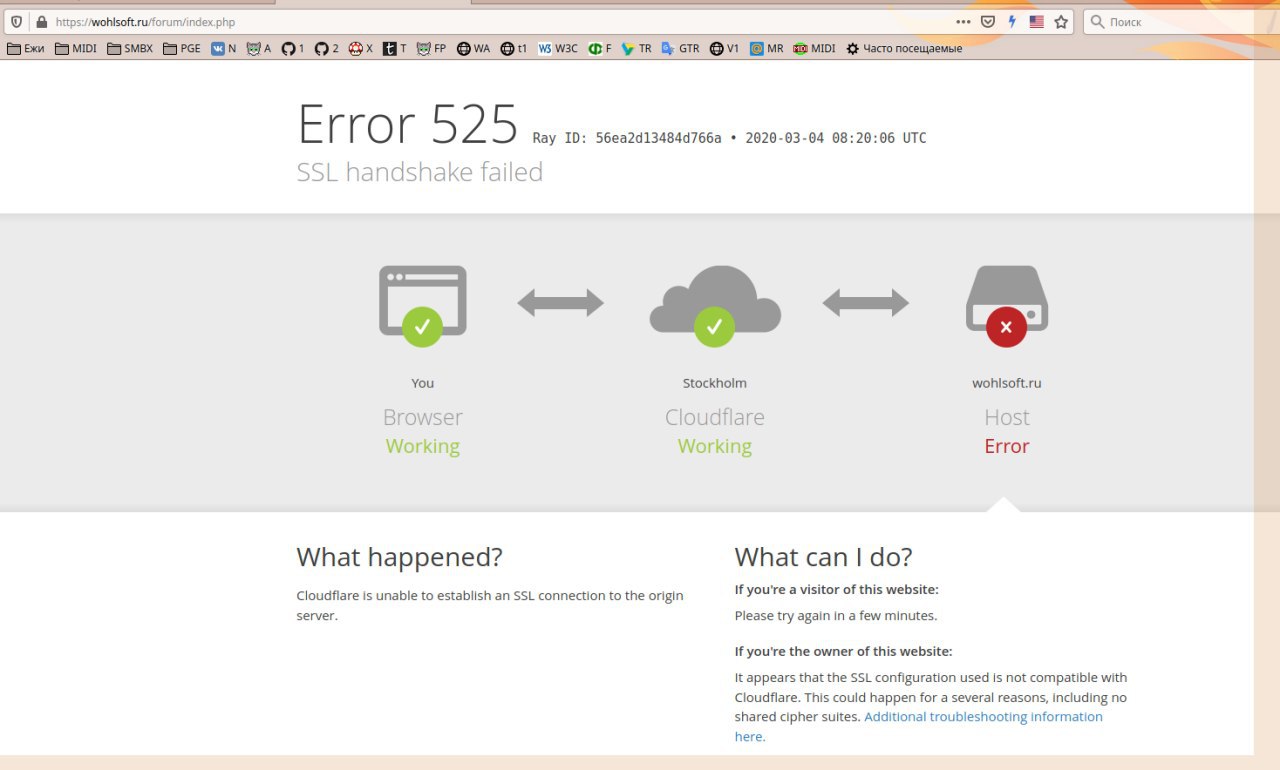Click the Ray ID and timestamp text
This screenshot has width=1280, height=770.
729,138
